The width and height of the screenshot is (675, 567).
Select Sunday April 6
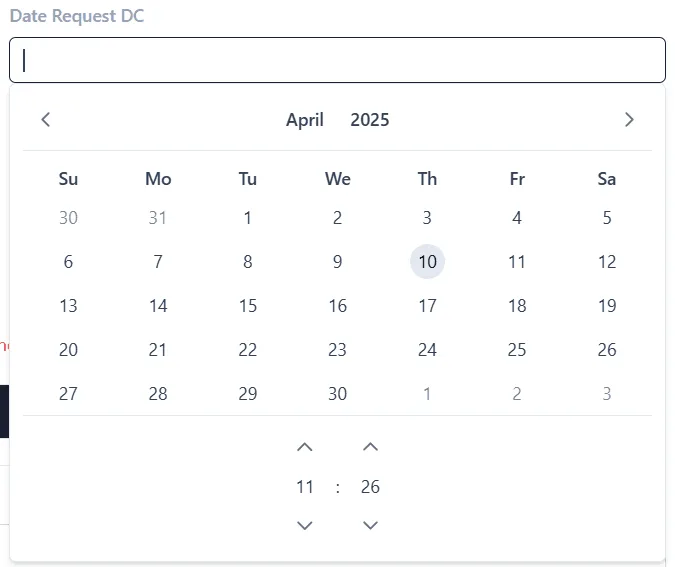68,262
